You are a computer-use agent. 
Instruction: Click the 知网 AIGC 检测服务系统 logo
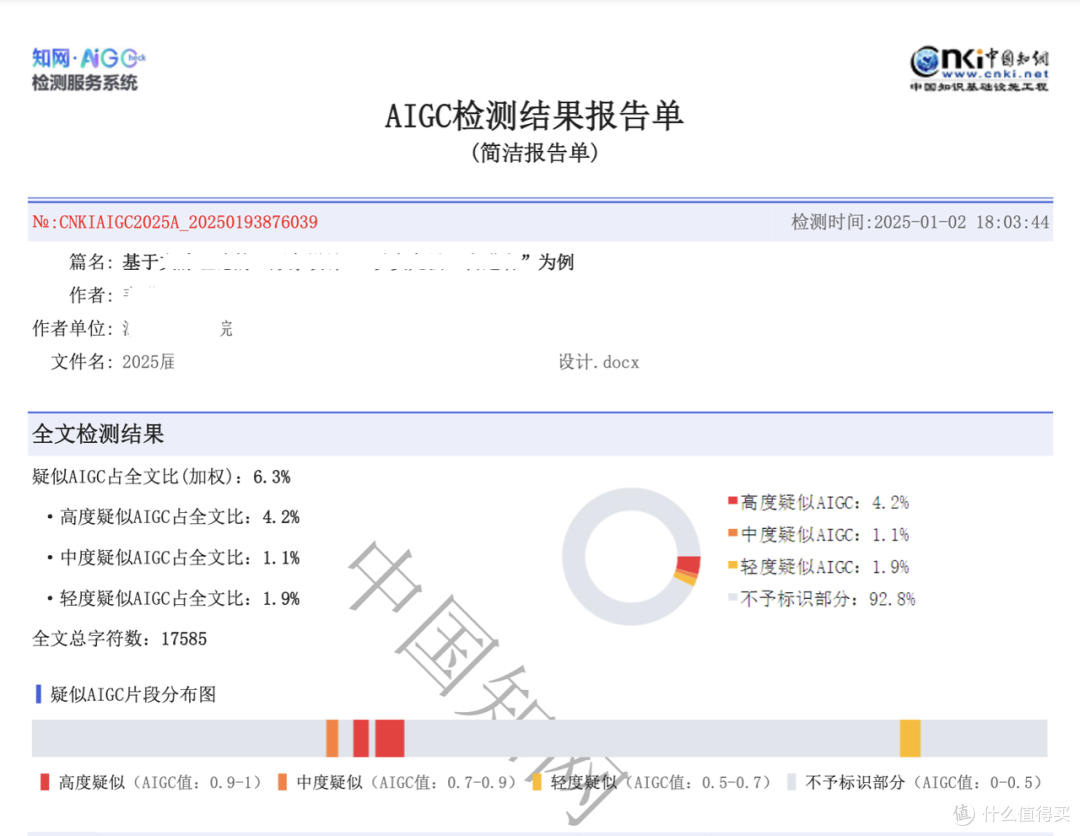pyautogui.click(x=88, y=70)
